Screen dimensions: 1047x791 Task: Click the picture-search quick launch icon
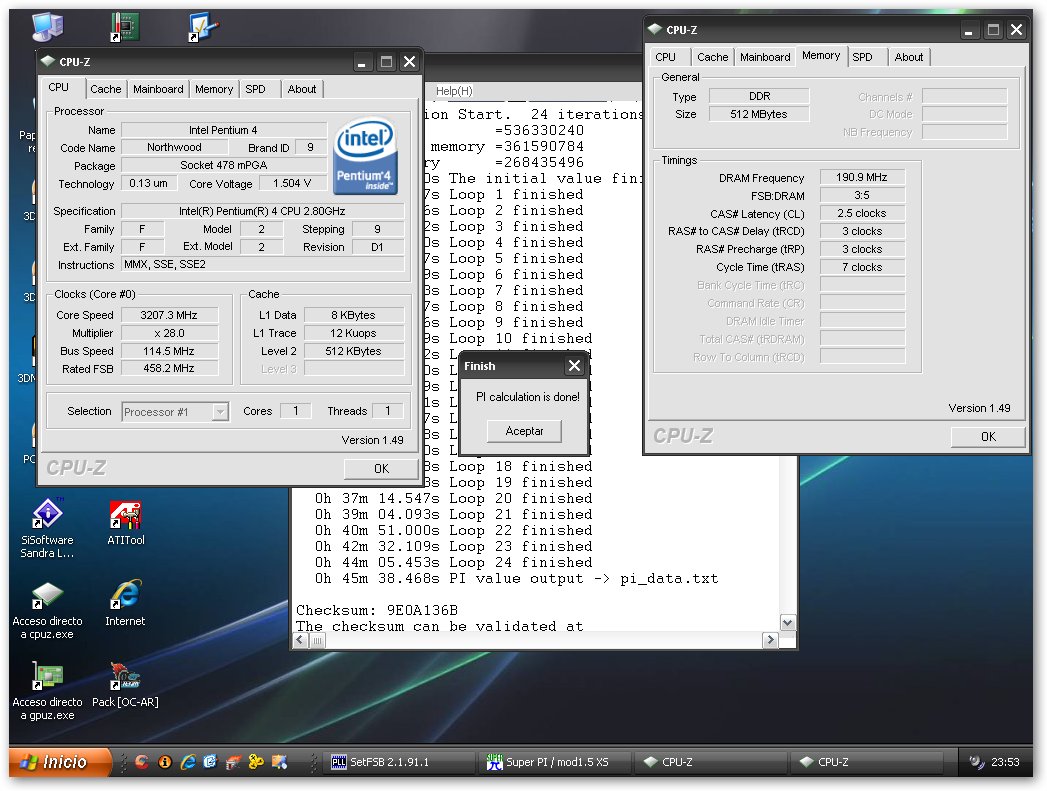click(x=279, y=762)
